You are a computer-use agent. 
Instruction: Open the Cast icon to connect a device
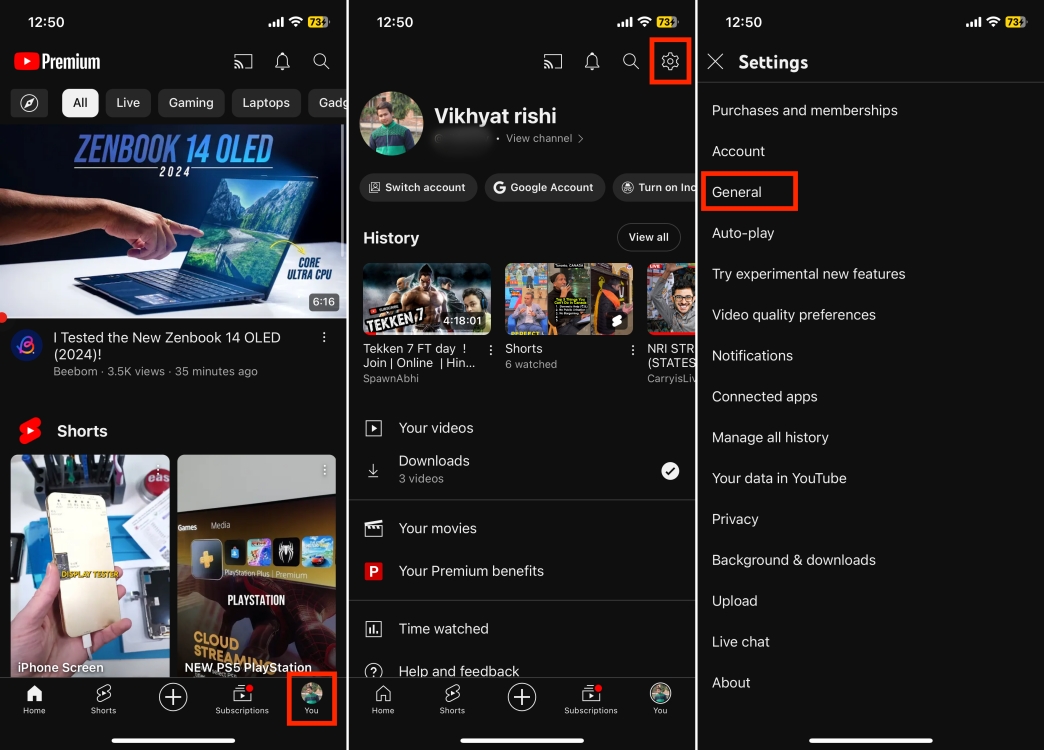pyautogui.click(x=242, y=61)
